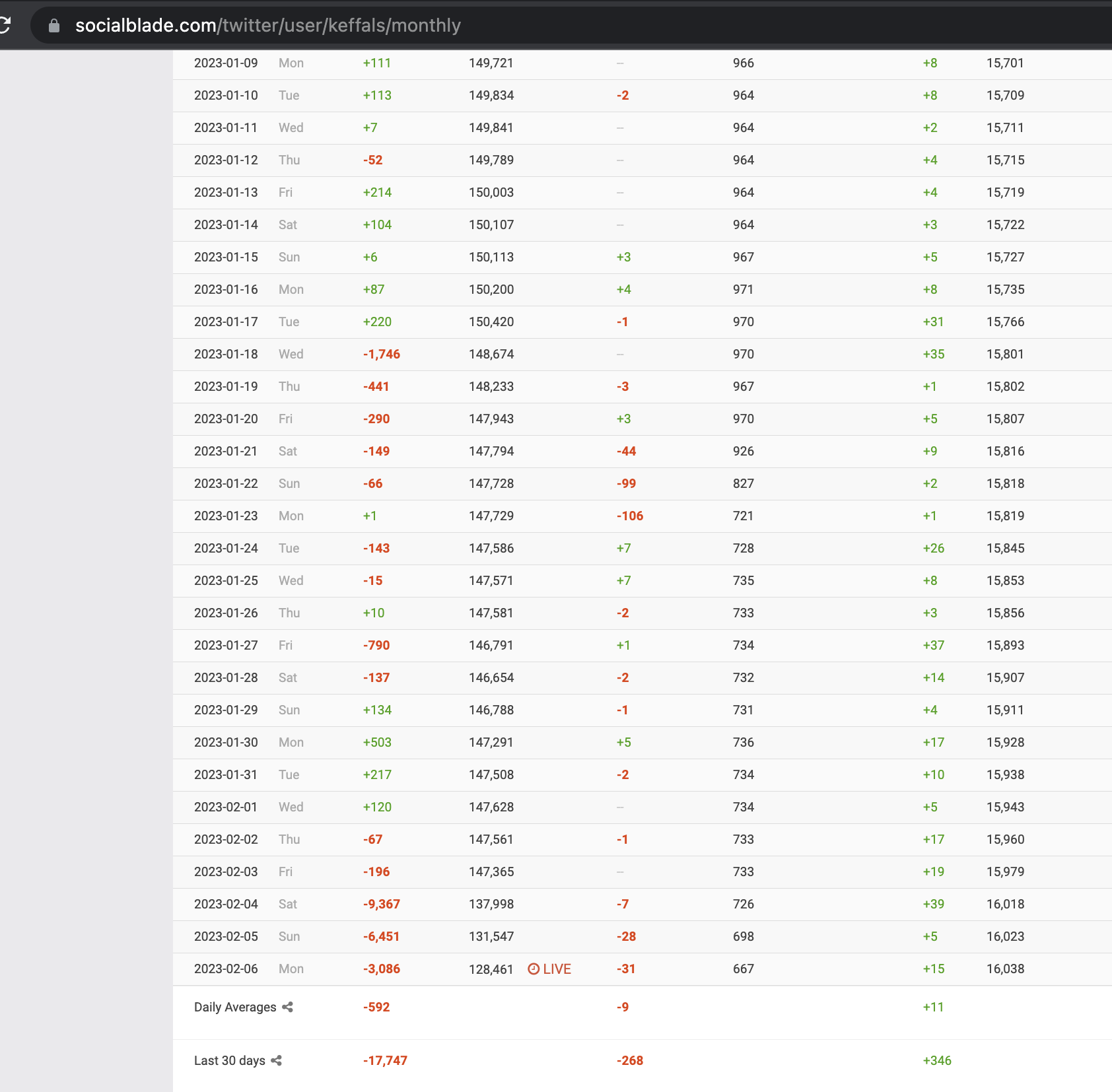1112x1092 pixels.
Task: Select 30-day tweets total +346
Action: 937,1060
